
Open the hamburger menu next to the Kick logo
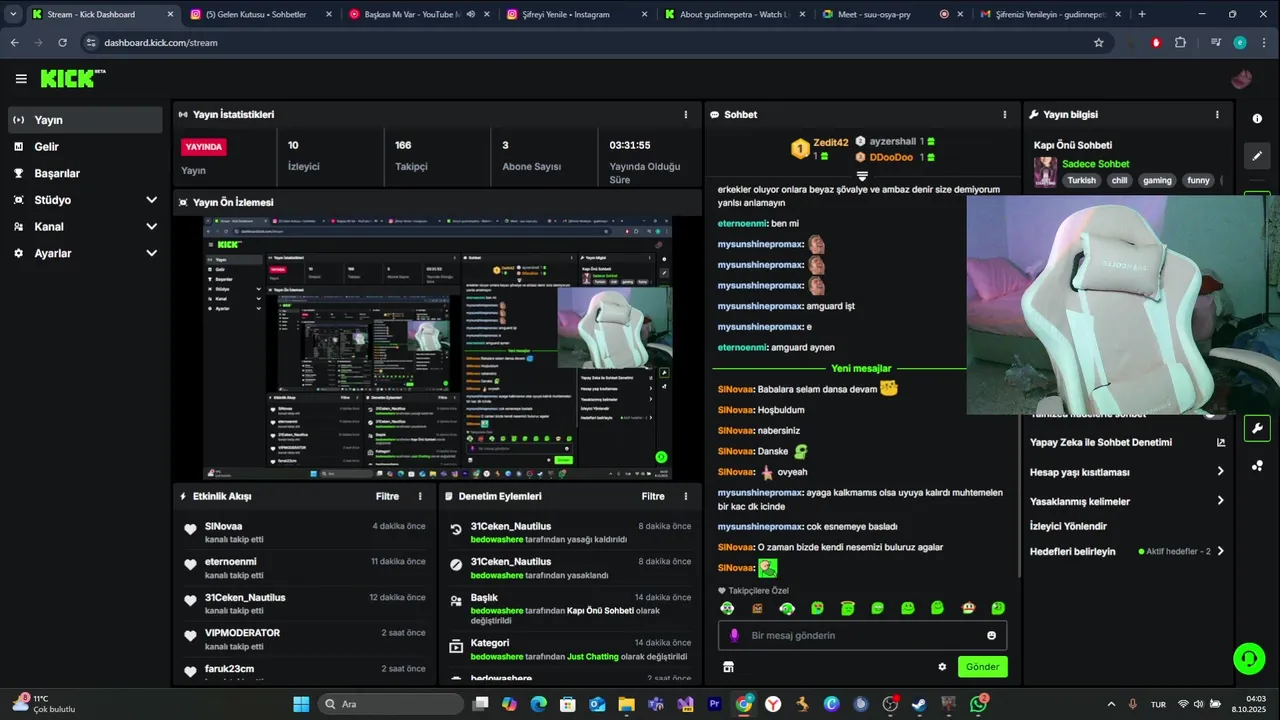(21, 79)
